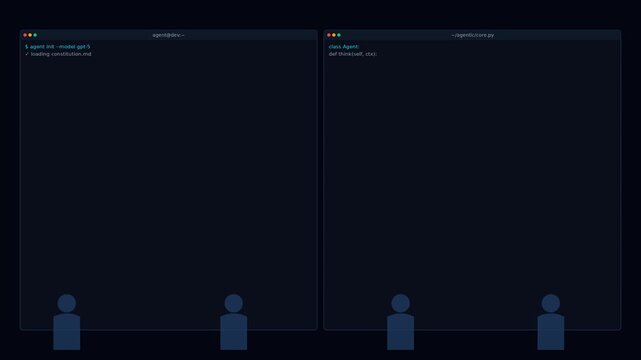This screenshot has width=641, height=360.
Task: Maximize the agent@dev terminal window
Action: point(35,35)
